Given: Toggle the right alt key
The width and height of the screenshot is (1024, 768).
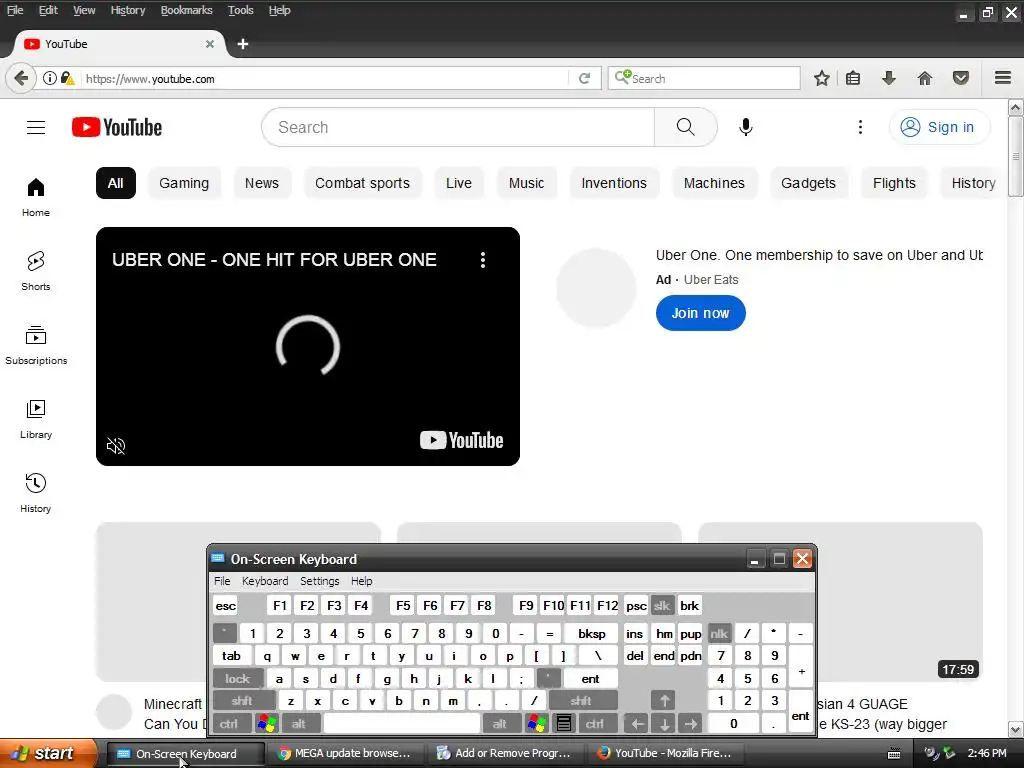Looking at the screenshot, I should tap(500, 723).
